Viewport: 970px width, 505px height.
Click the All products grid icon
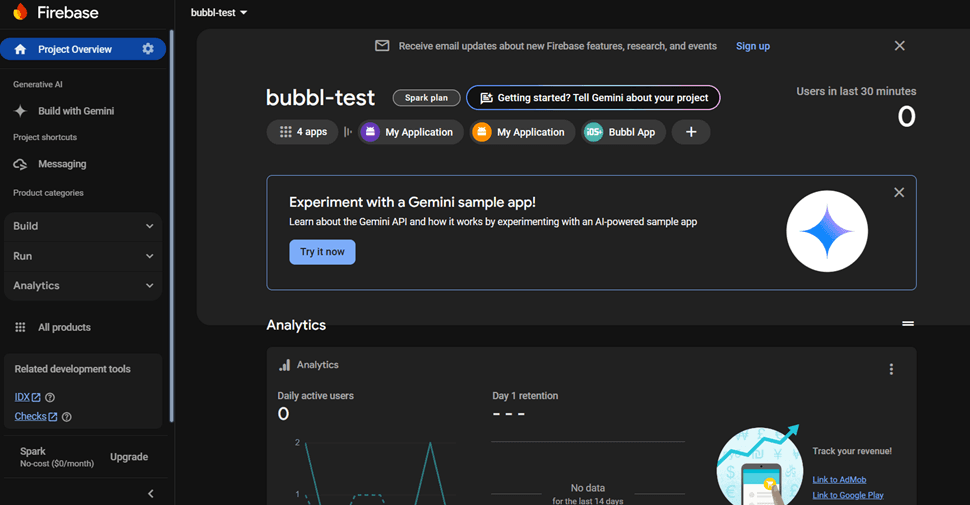pos(20,327)
